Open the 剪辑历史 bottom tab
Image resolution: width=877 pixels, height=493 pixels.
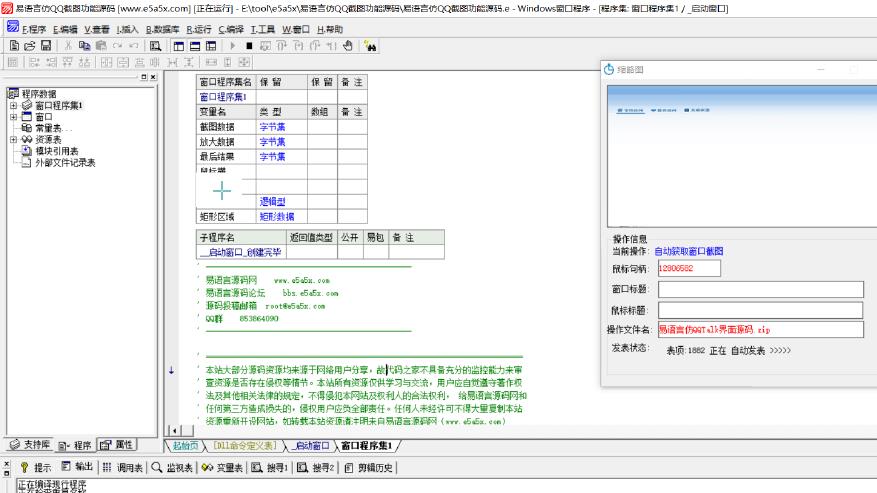(369, 467)
